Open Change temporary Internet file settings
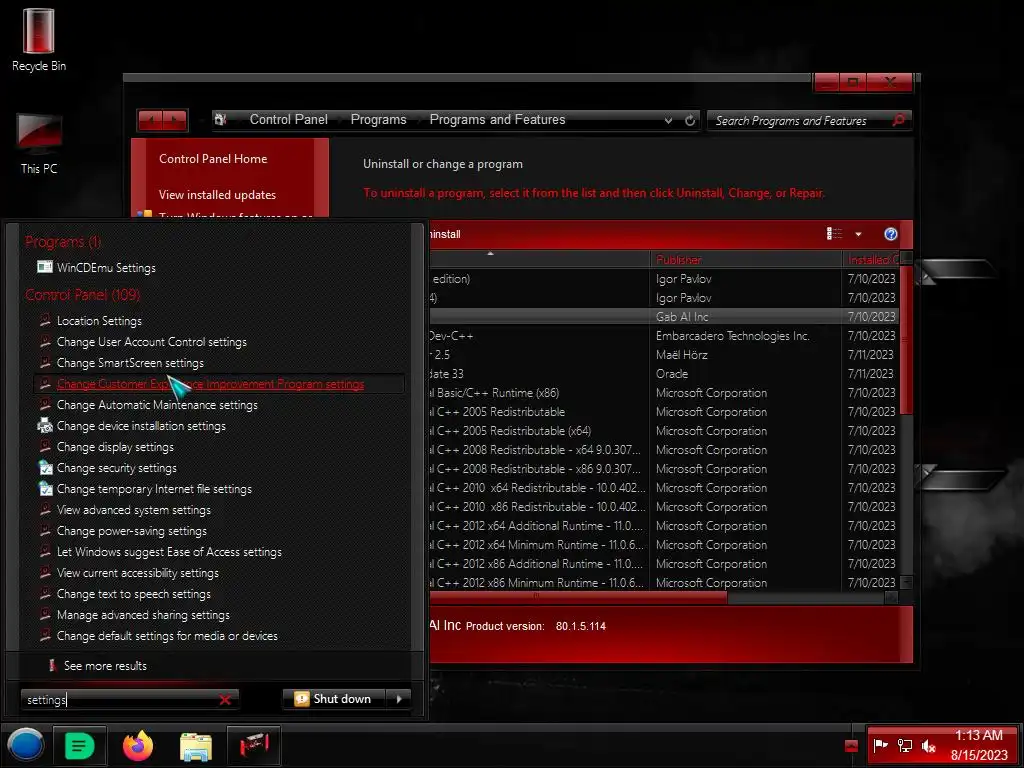This screenshot has width=1024, height=768. coord(154,488)
